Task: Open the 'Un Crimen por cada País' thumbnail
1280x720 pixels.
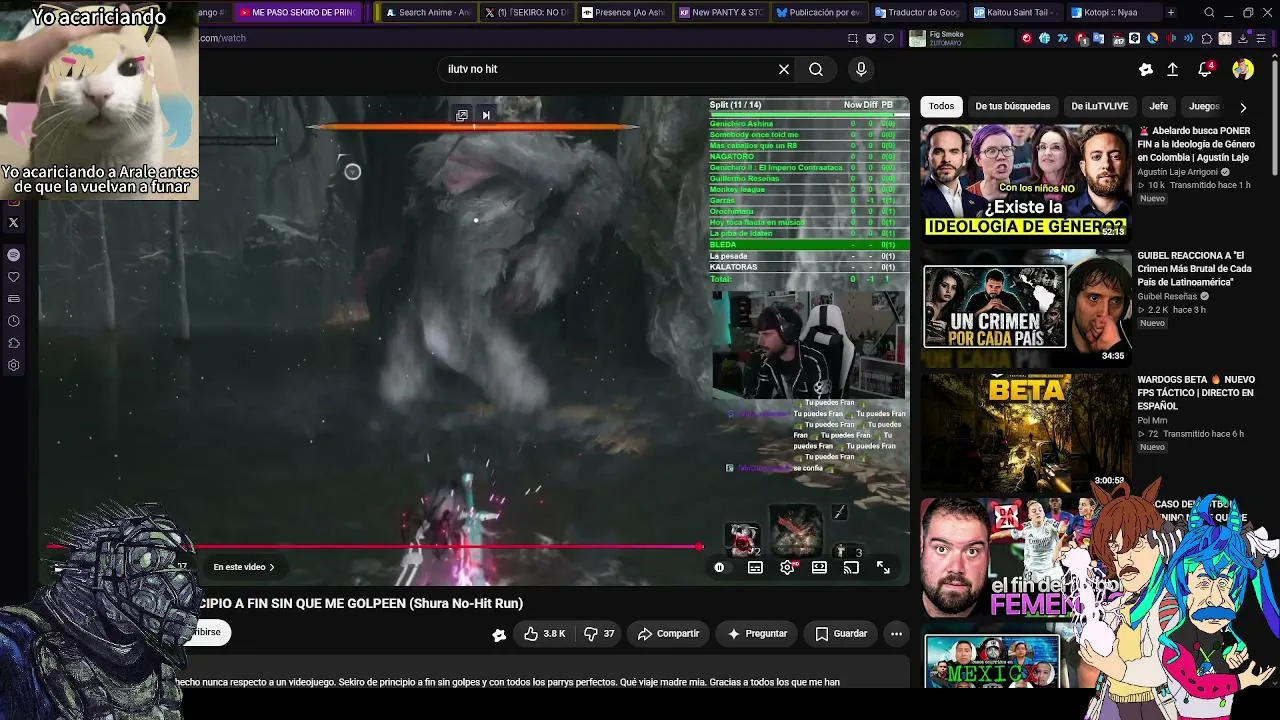Action: 1026,306
